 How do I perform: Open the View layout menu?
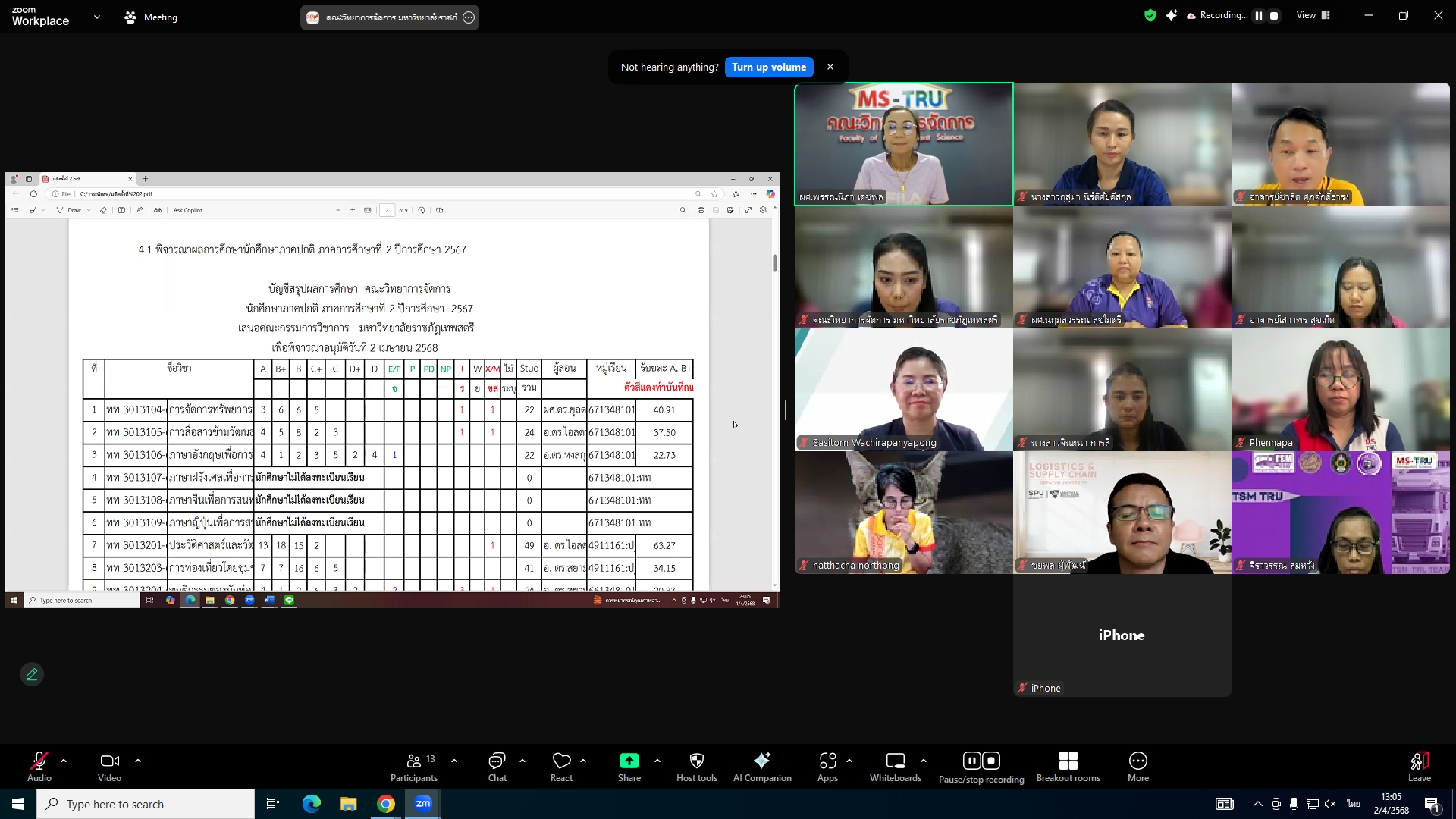pyautogui.click(x=1313, y=15)
